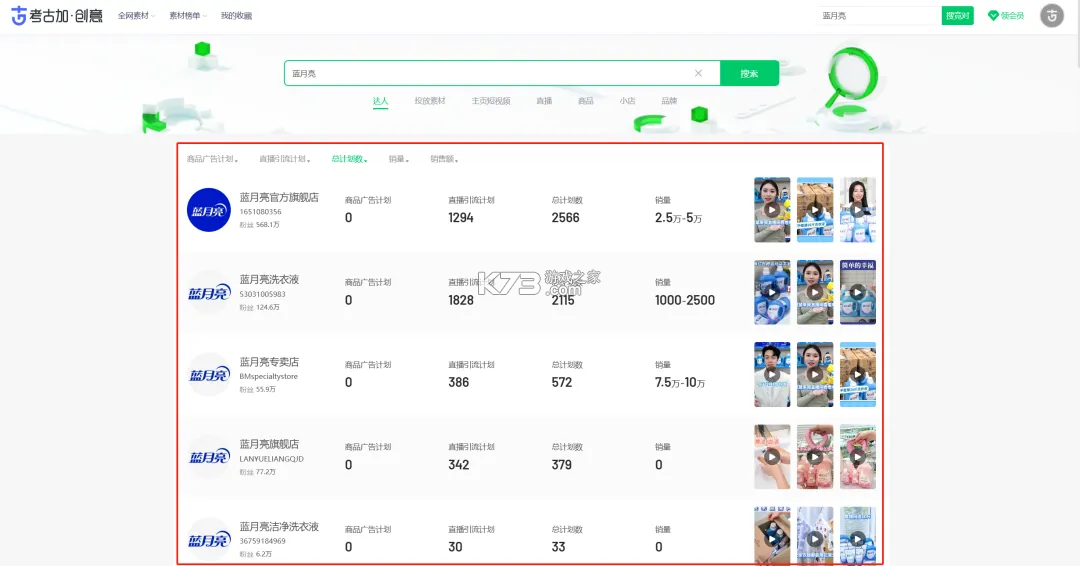Open the 考古加·创意 logo home link

point(56,15)
